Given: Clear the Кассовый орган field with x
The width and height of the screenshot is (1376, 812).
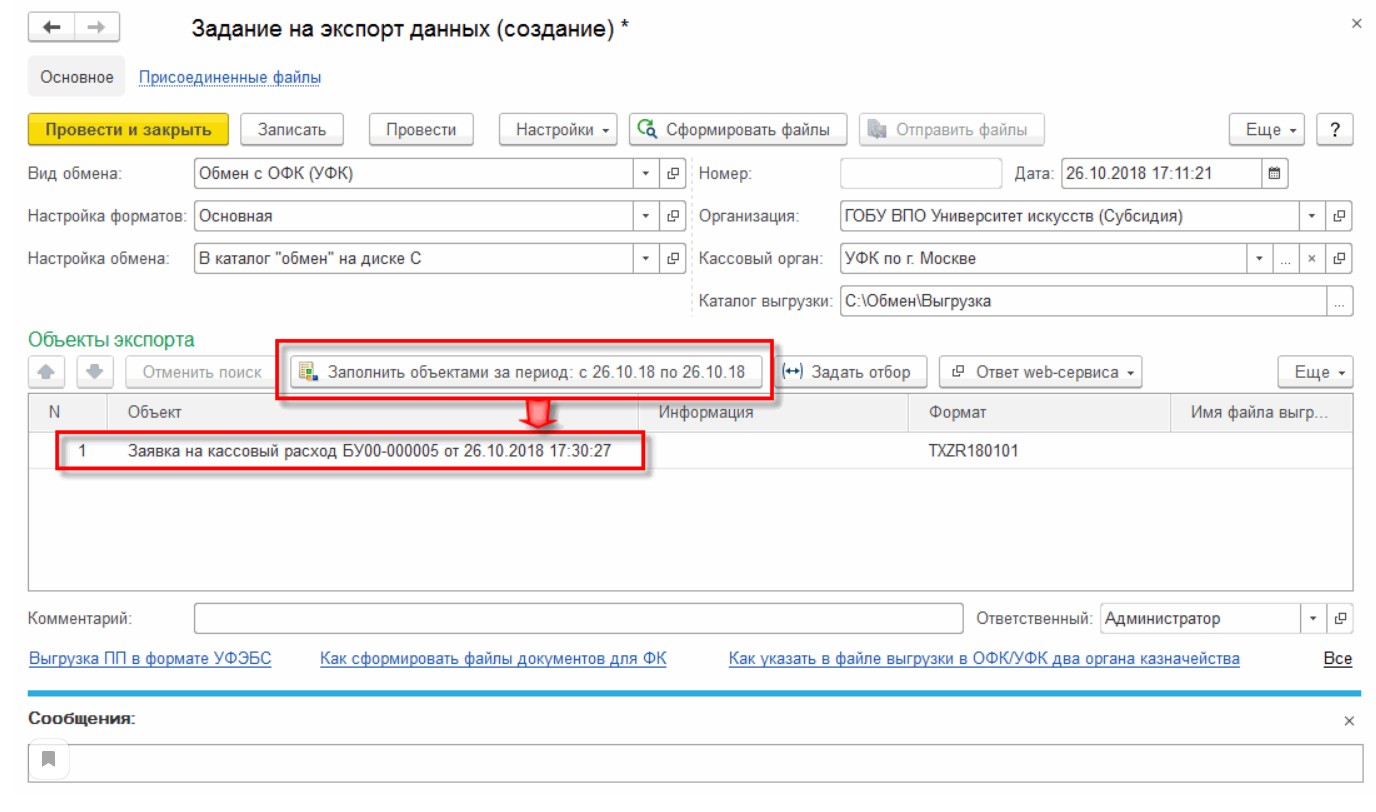Looking at the screenshot, I should 1313,259.
